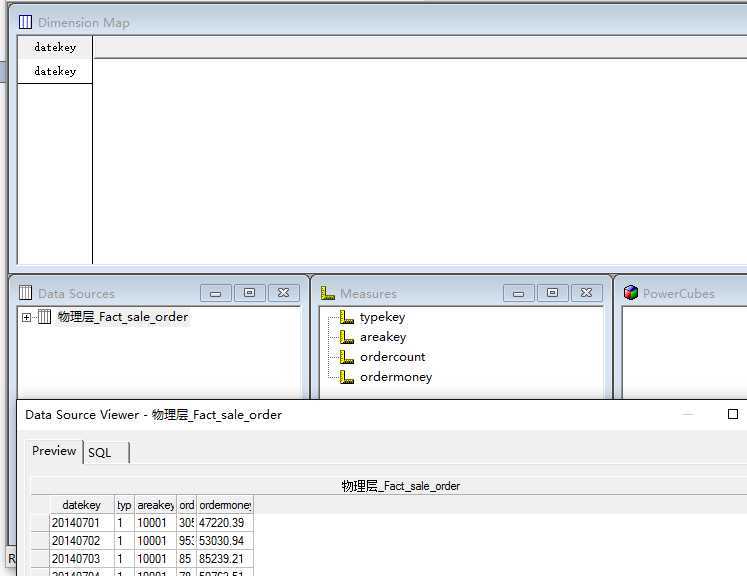Click the ordercount measure icon
The width and height of the screenshot is (747, 576).
coord(346,357)
